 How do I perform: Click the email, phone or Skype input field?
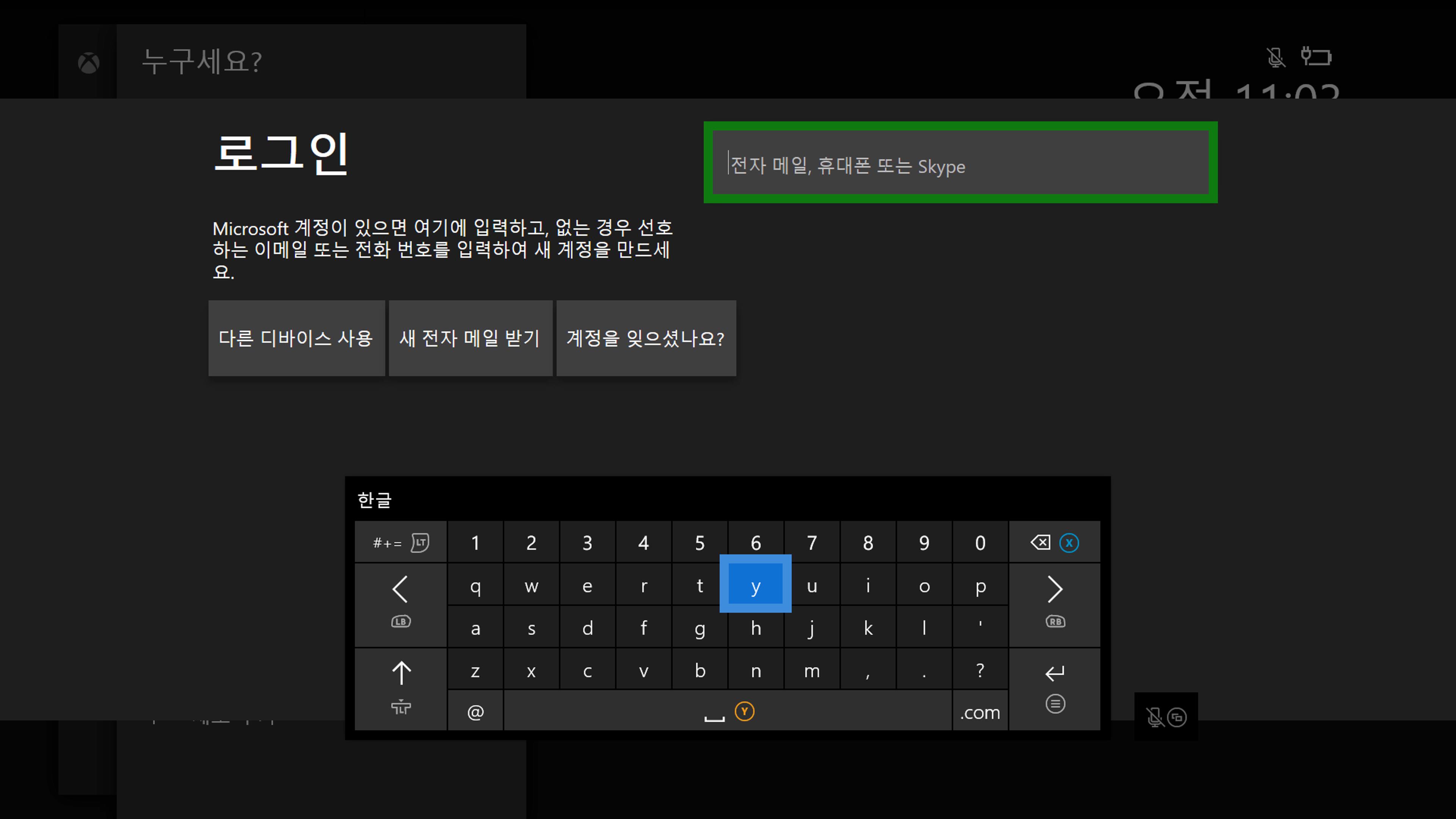pyautogui.click(x=960, y=162)
